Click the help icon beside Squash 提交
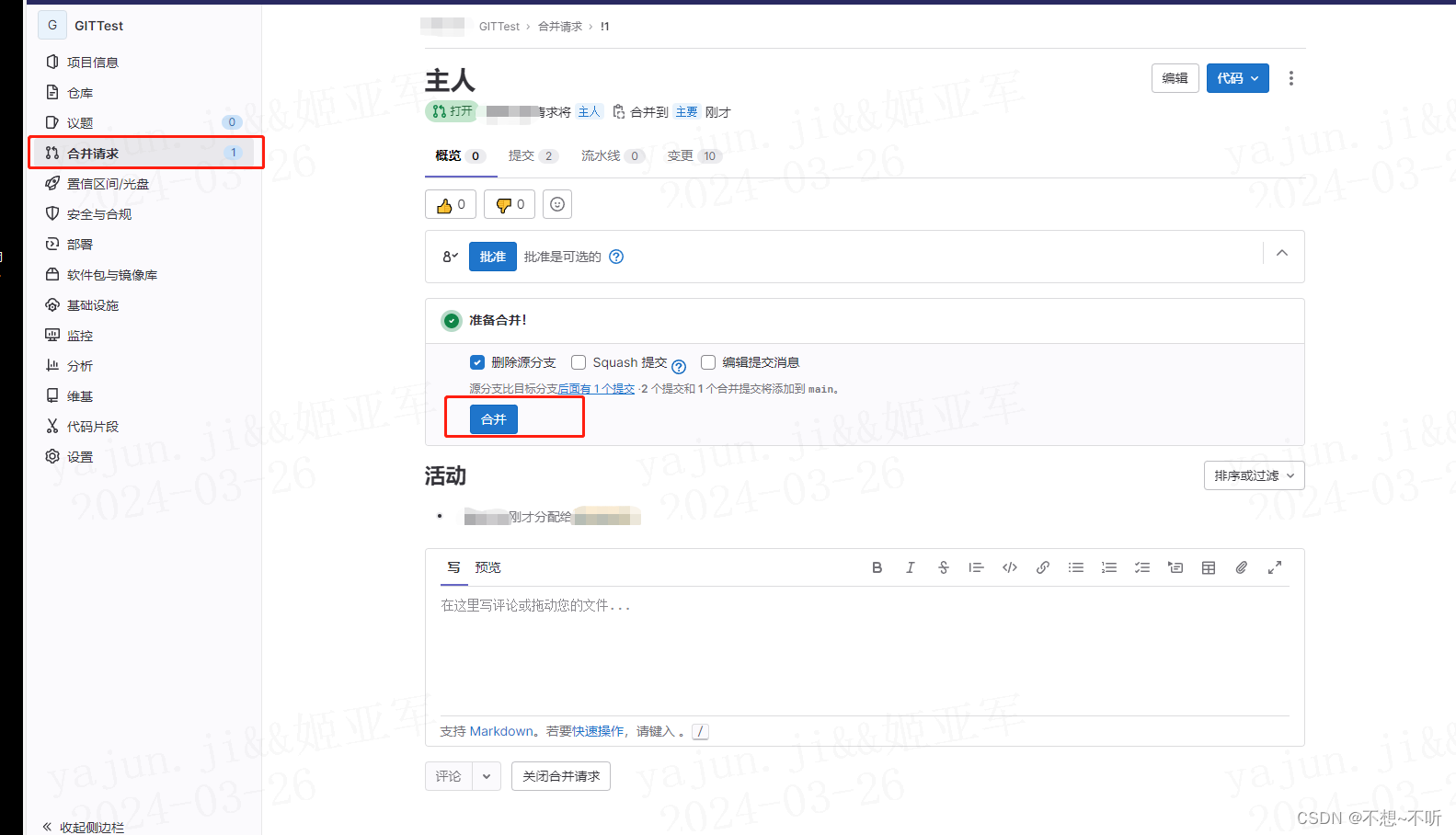The width and height of the screenshot is (1456, 835). pos(679,366)
